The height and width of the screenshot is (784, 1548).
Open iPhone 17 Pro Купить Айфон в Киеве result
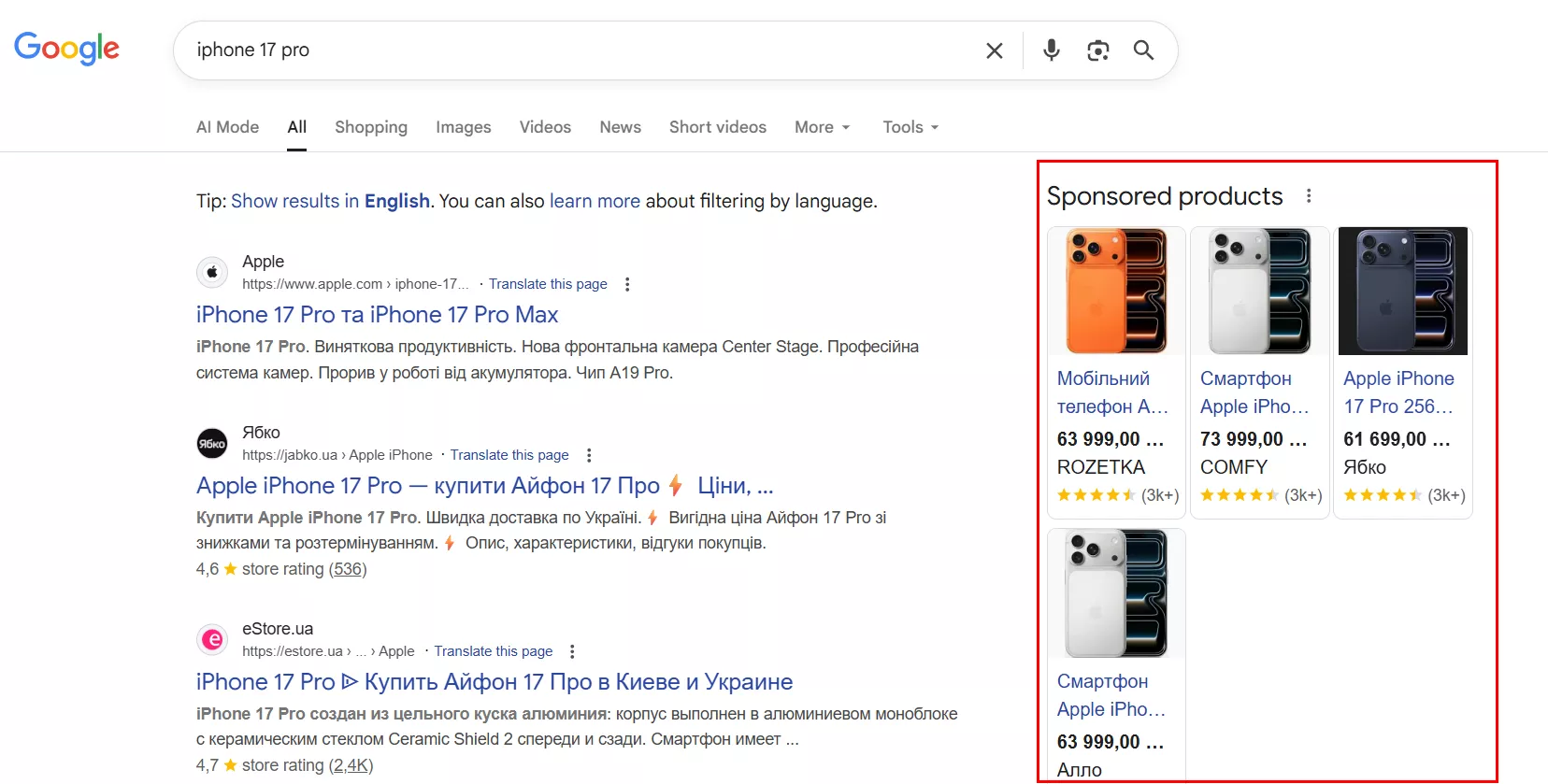tap(494, 682)
